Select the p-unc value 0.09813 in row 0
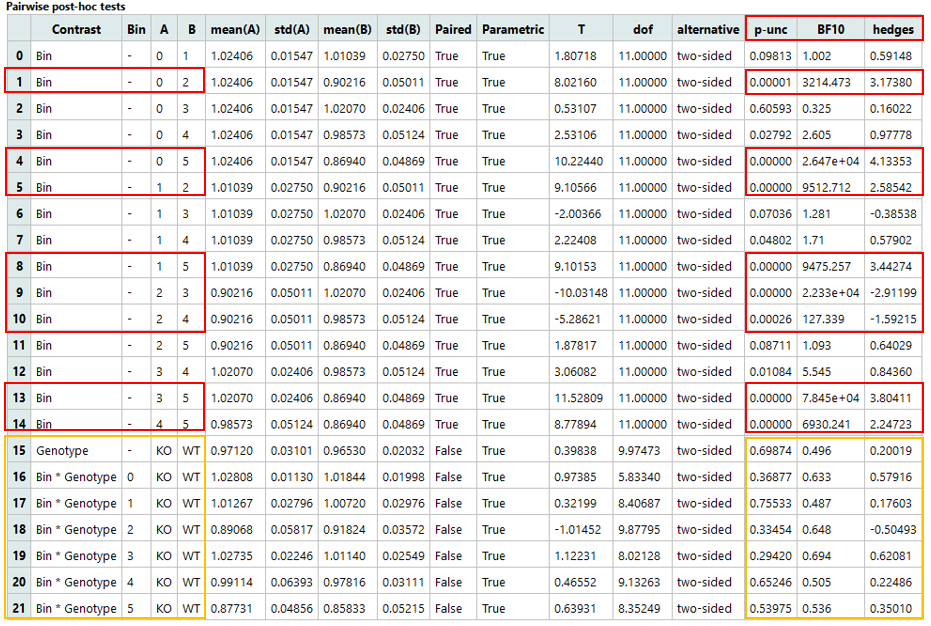Viewport: 931px width, 626px height. coord(770,56)
